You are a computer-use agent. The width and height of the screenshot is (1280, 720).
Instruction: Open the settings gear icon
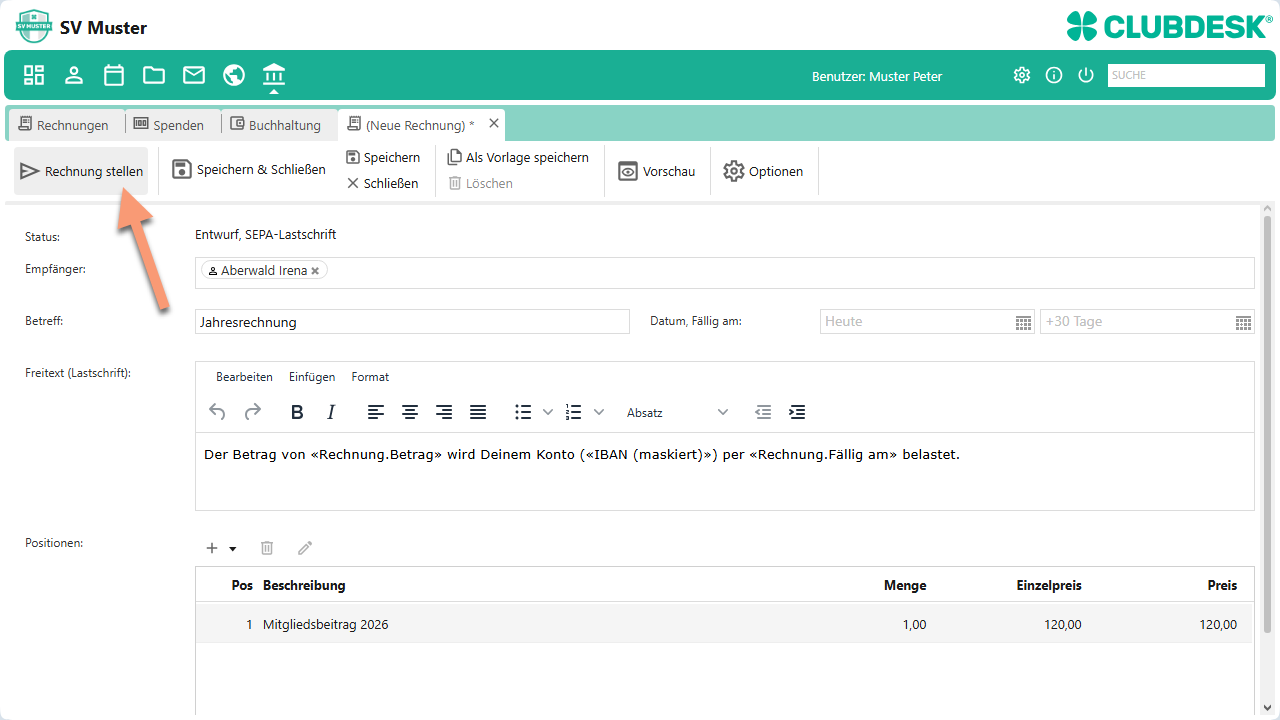tap(1021, 75)
